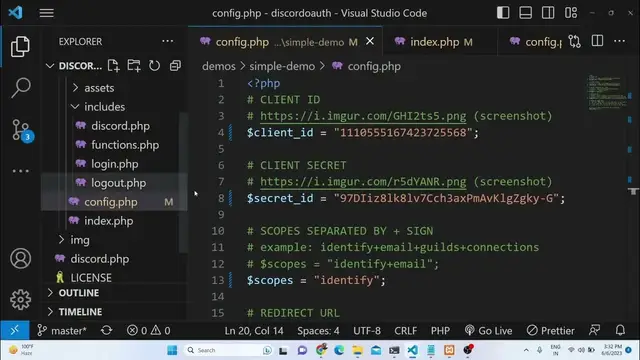Collapse the includes folder
The width and height of the screenshot is (640, 360).
104,107
